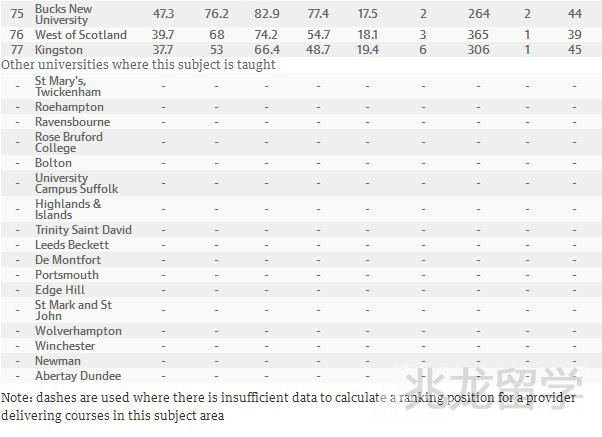The height and width of the screenshot is (437, 602).
Task: Click Rose Bruford College
Action: coord(69,142)
